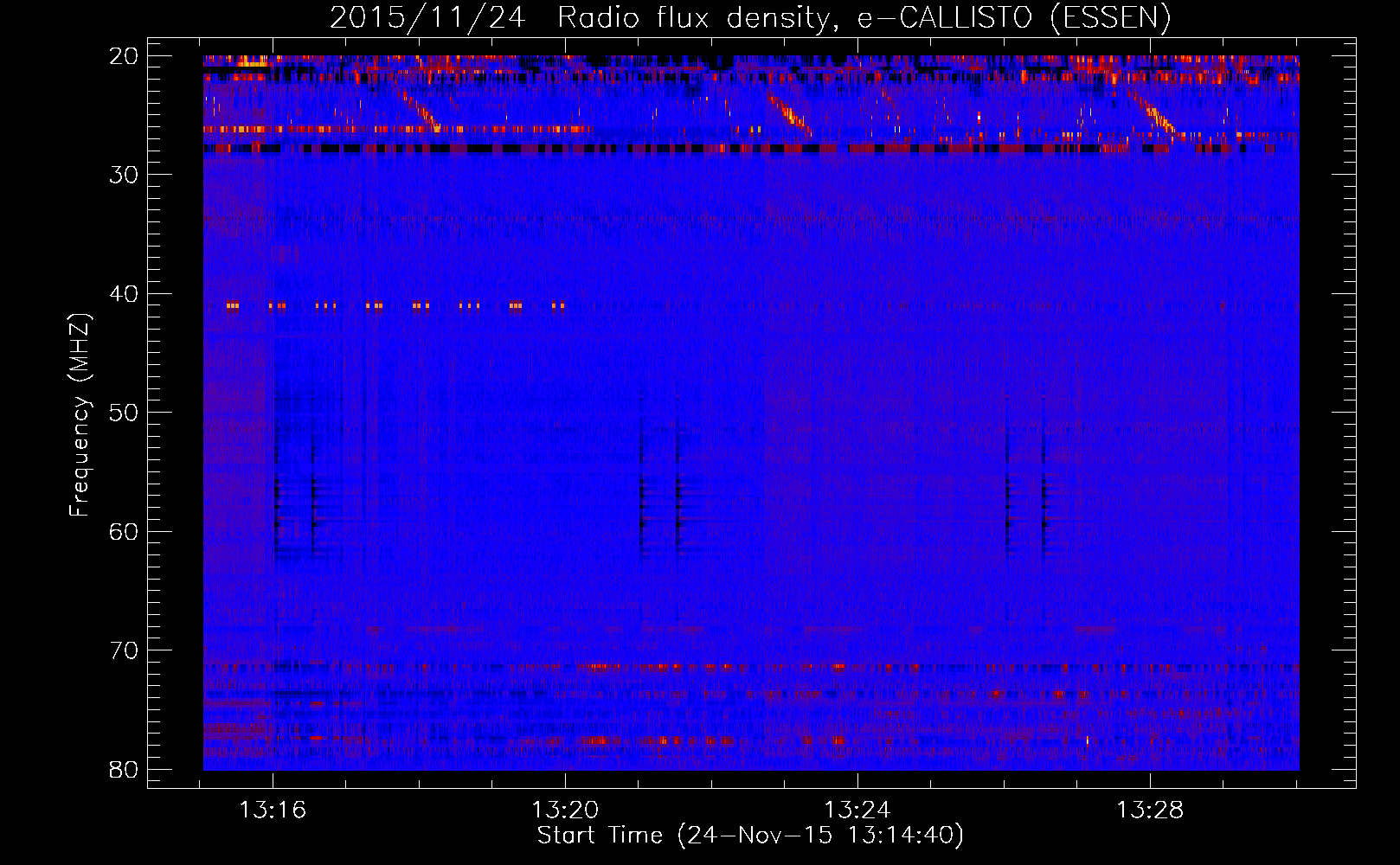The height and width of the screenshot is (865, 1400).
Task: Click the "13:20" time tick label
Action: 565,811
